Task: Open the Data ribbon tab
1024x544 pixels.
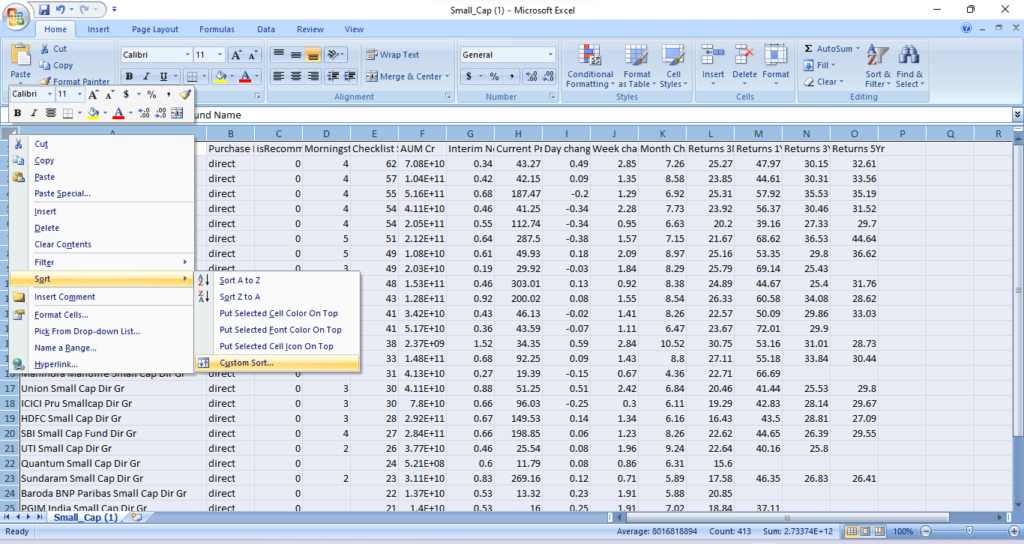Action: [266, 29]
